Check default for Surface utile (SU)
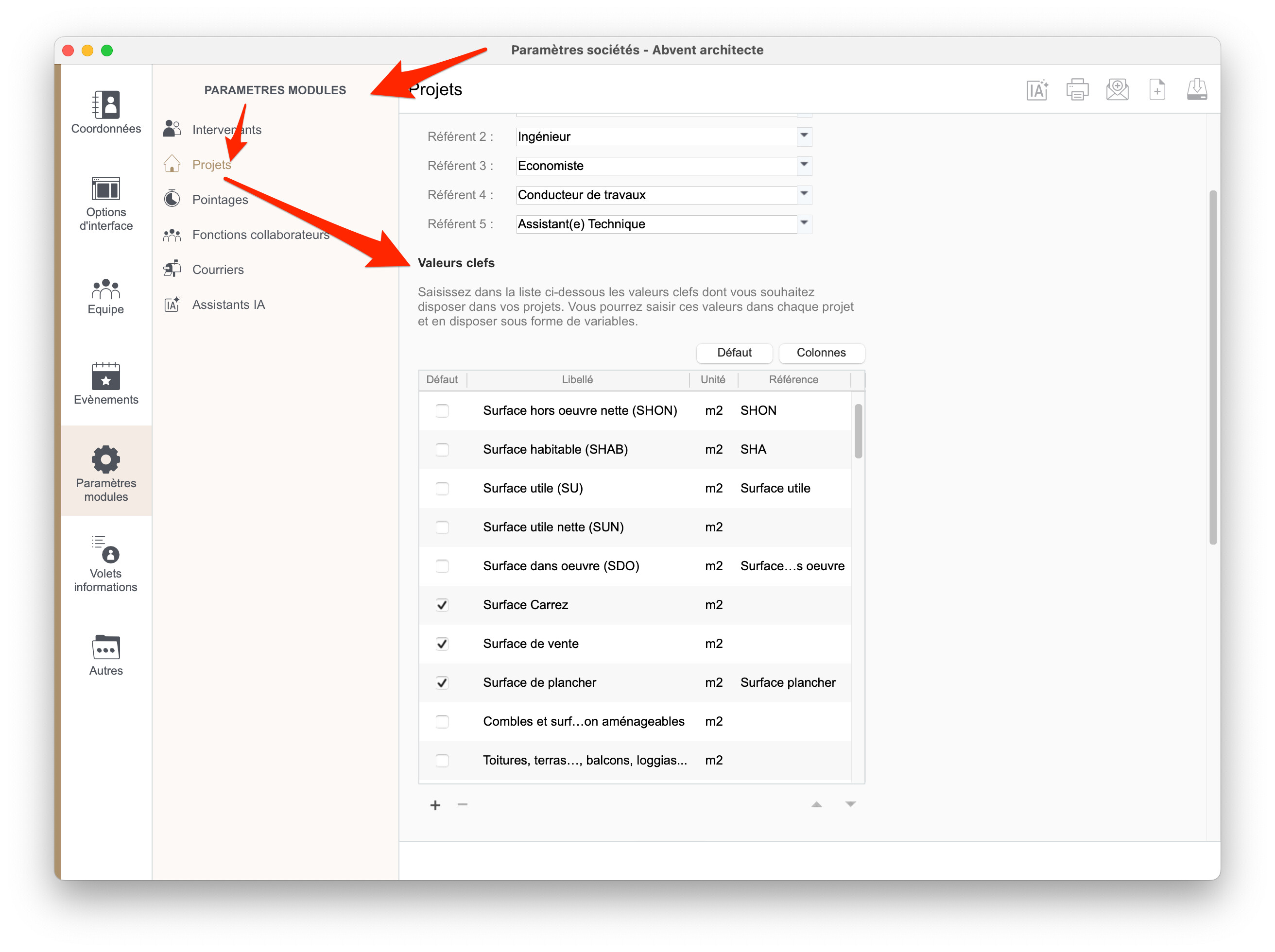Viewport: 1275px width, 952px height. pos(442,488)
